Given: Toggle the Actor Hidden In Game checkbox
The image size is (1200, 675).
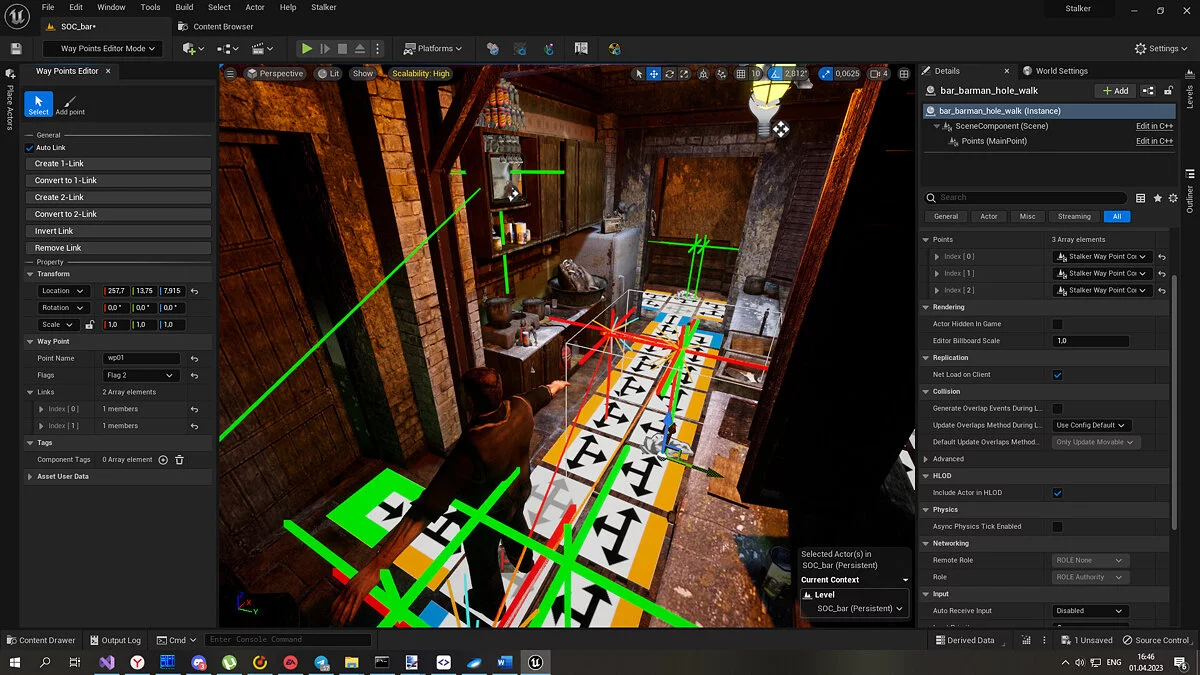Looking at the screenshot, I should coord(1057,324).
